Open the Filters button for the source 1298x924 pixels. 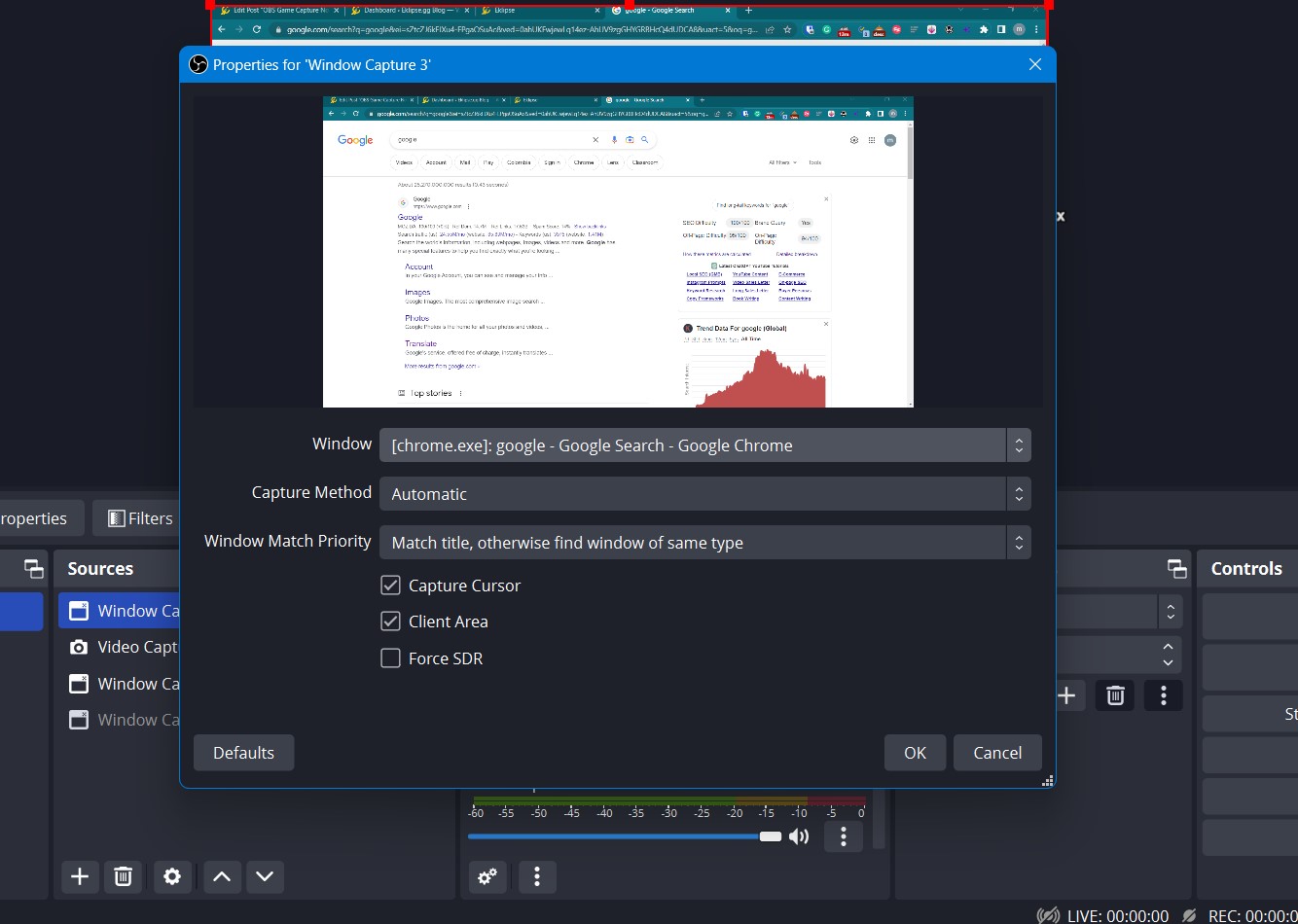click(140, 518)
